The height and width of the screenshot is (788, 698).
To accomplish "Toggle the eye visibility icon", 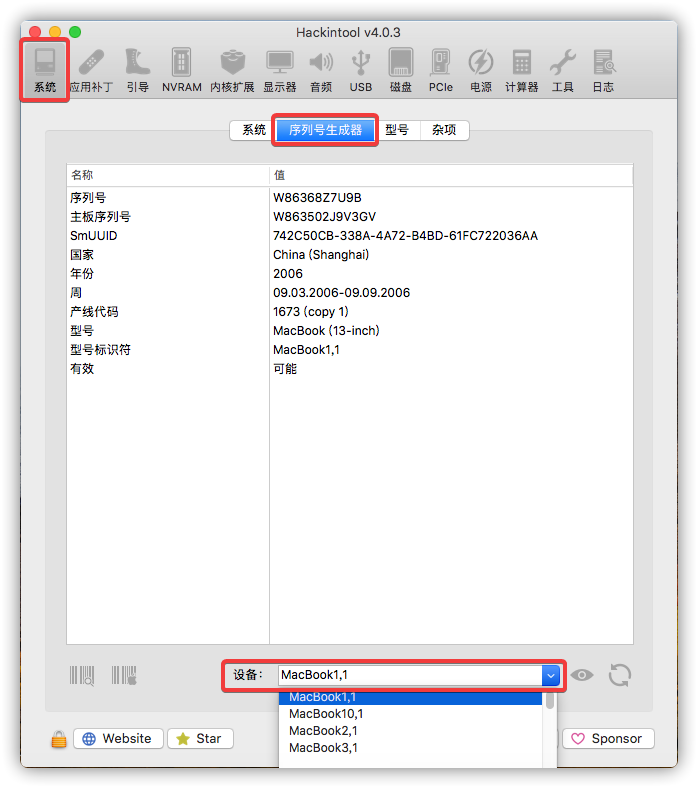I will (582, 675).
